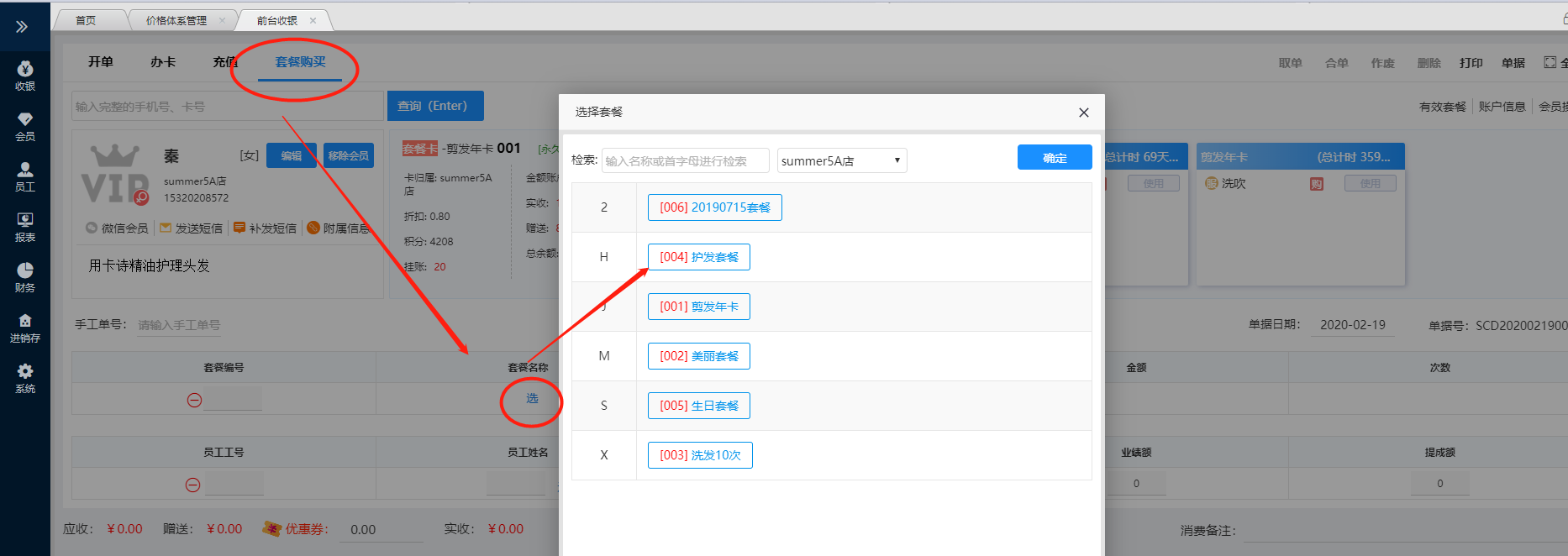Click the 优惠券 coupon icon
This screenshot has width=1568, height=556.
click(271, 528)
